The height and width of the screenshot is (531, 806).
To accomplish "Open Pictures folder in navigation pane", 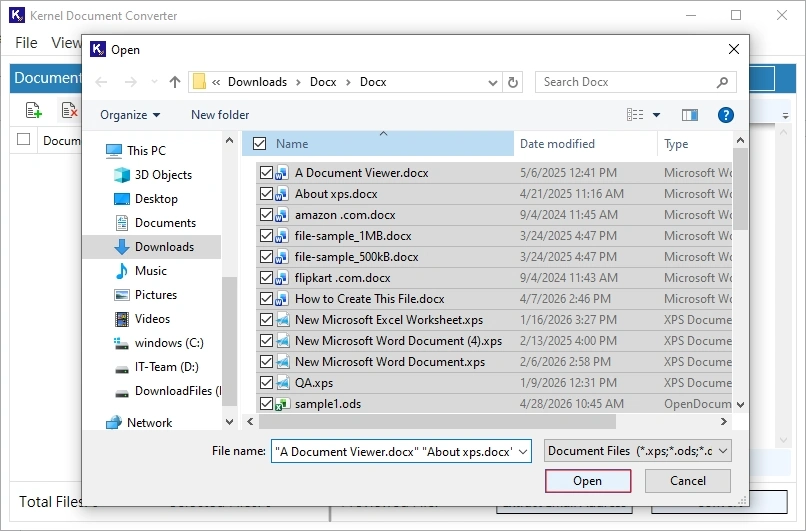I will 145,295.
